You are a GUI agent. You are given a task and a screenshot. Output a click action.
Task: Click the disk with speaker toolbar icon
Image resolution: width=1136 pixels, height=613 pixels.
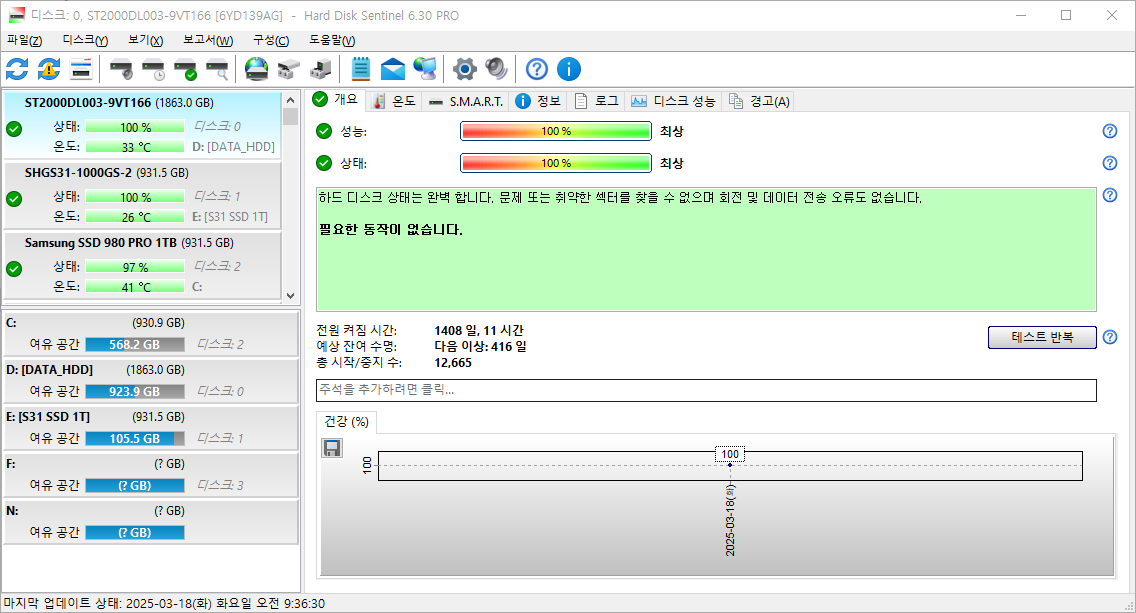coord(121,70)
